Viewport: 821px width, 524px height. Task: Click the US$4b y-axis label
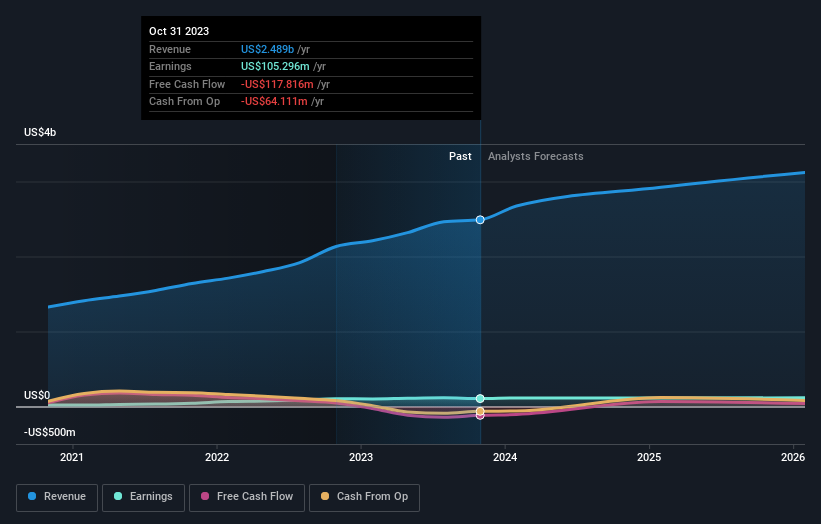click(40, 132)
